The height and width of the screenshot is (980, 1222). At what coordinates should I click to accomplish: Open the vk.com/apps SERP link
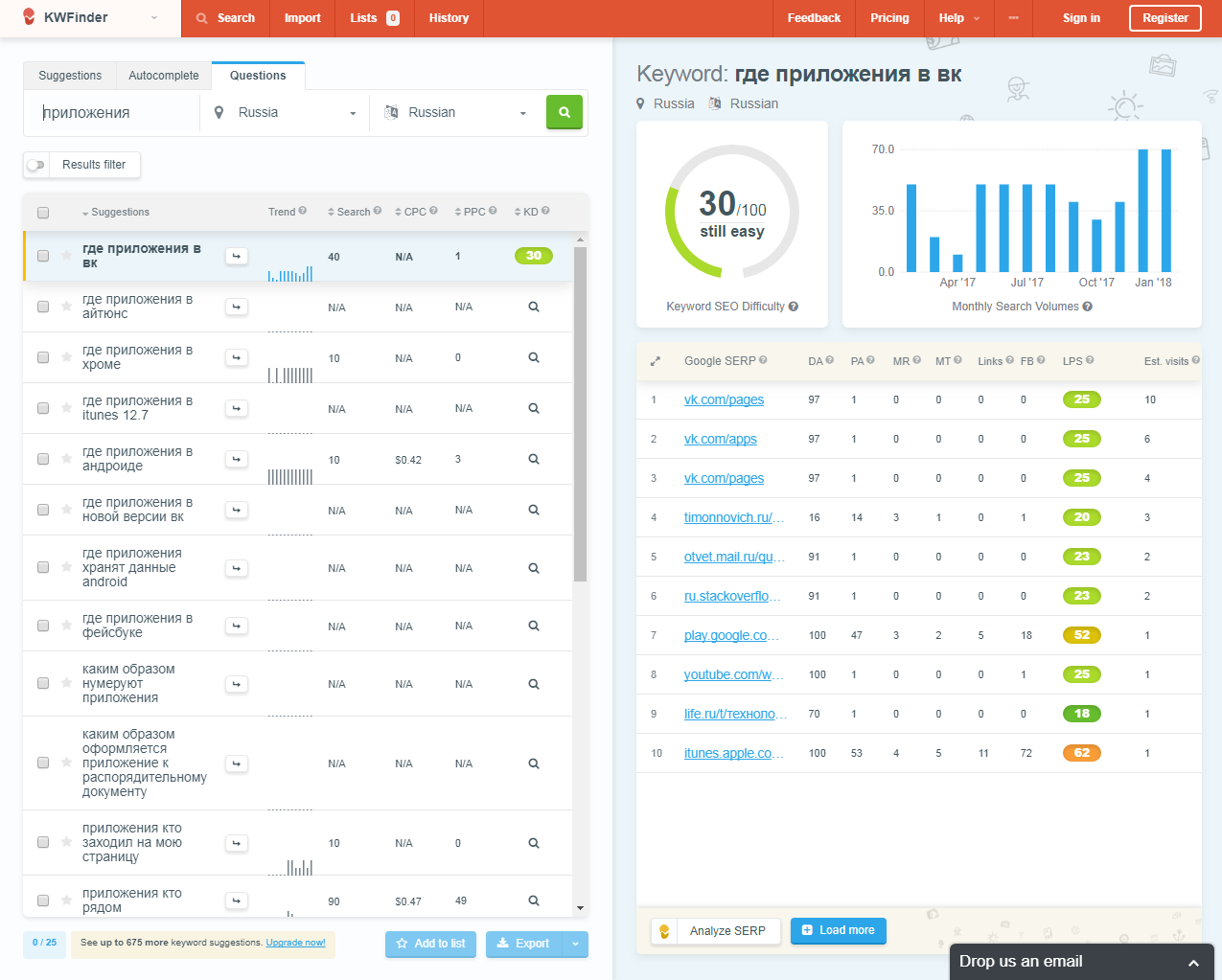pos(720,439)
